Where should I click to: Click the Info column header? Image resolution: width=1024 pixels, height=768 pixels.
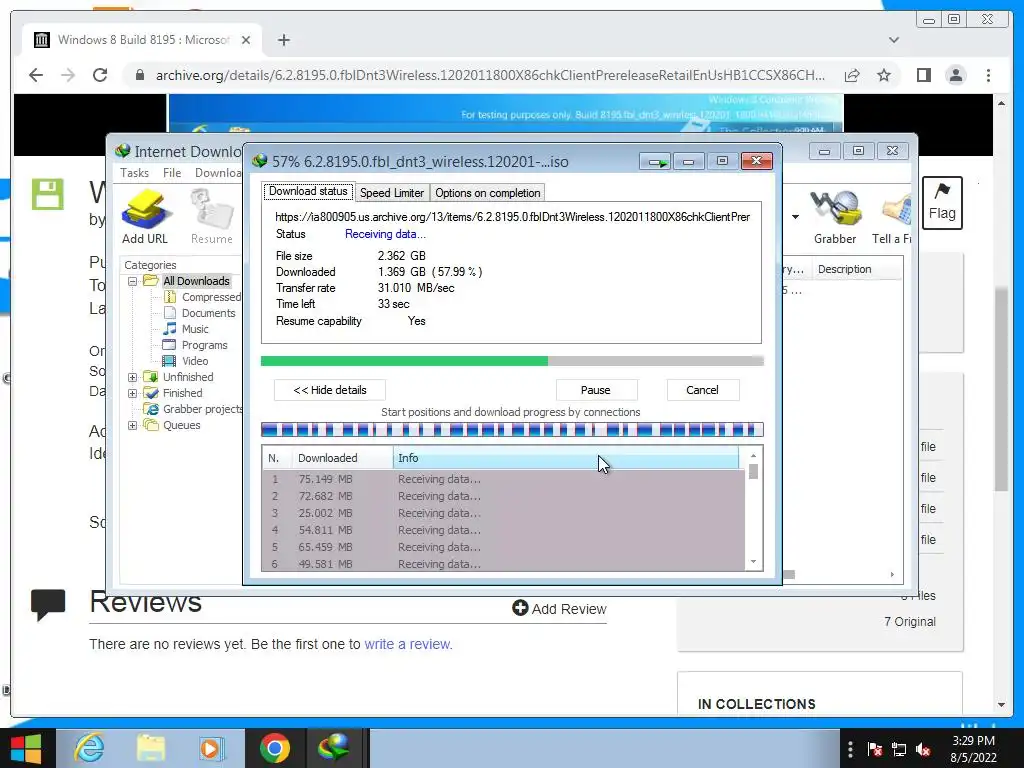pos(566,458)
